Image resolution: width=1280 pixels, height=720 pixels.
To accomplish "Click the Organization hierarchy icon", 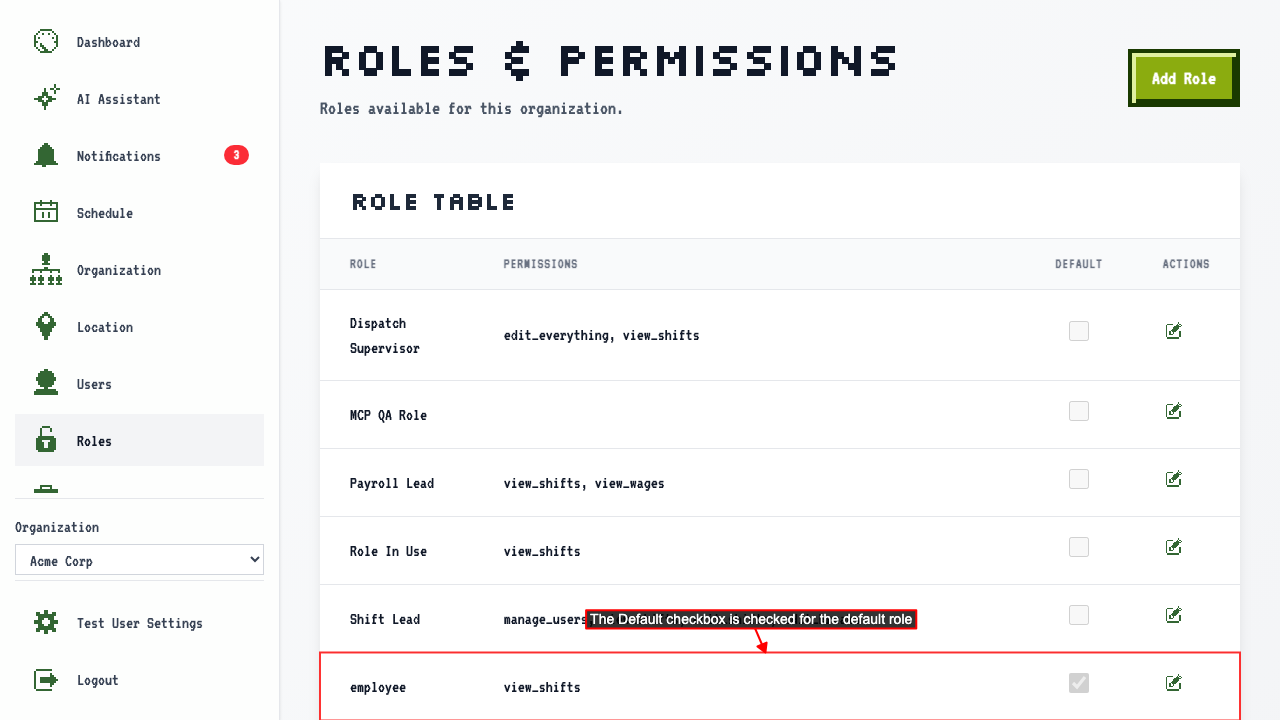I will (46, 269).
